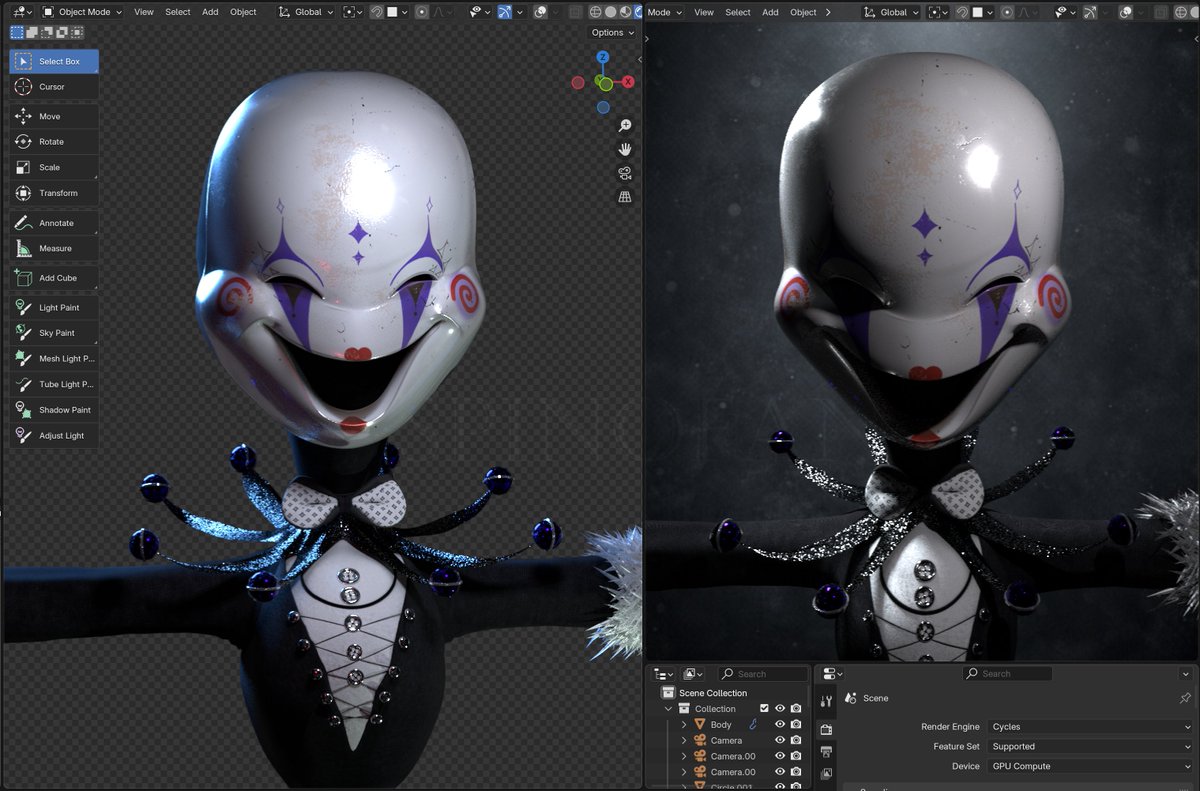
Task: Toggle camera view in left viewport
Action: click(x=625, y=173)
